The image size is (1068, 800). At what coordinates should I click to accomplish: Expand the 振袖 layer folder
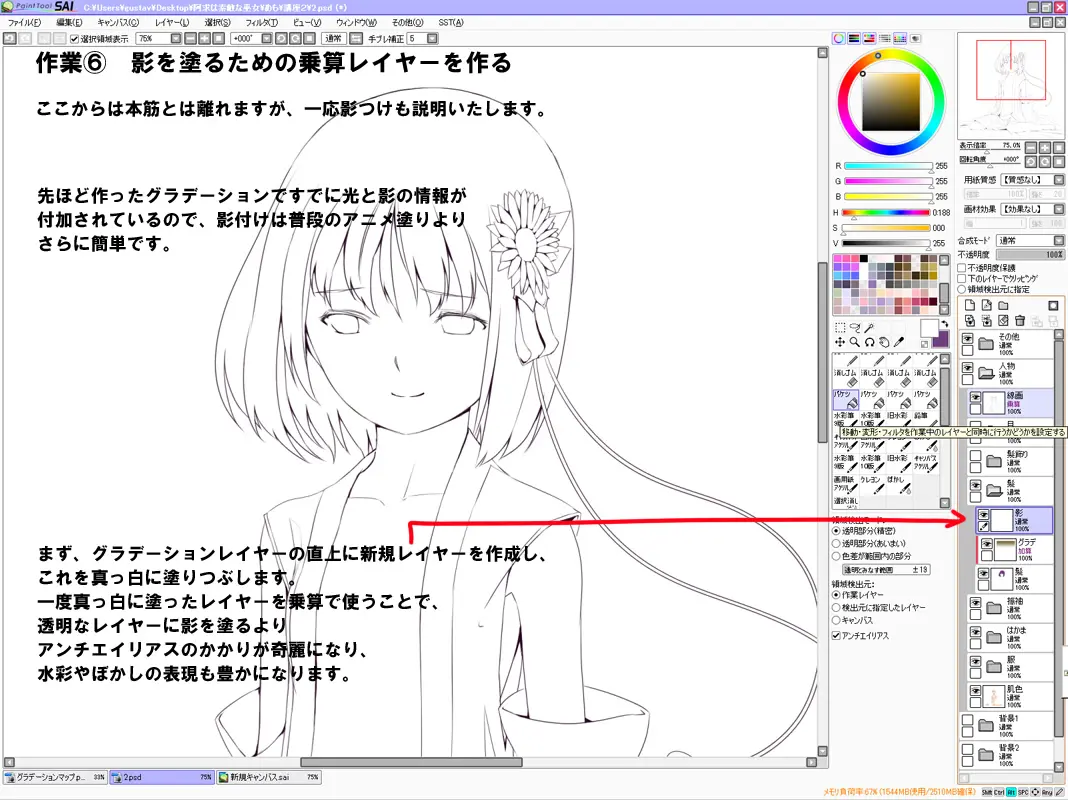click(994, 608)
